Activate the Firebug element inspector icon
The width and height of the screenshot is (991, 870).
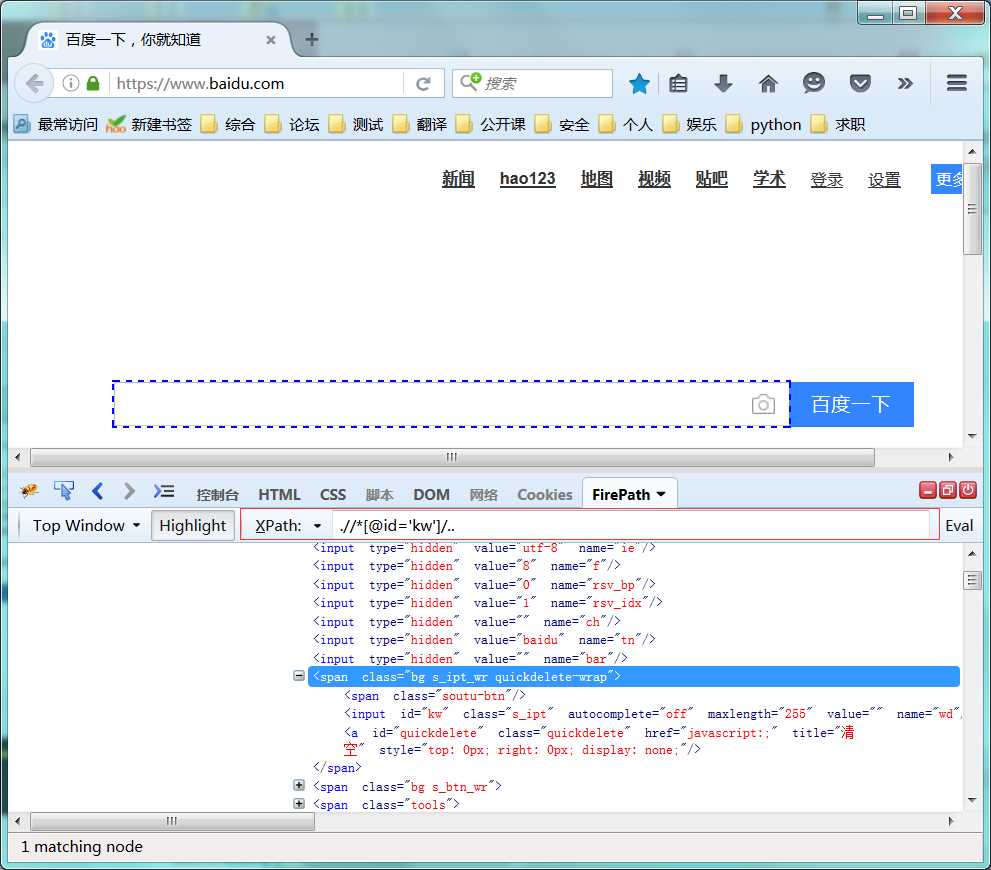point(64,491)
